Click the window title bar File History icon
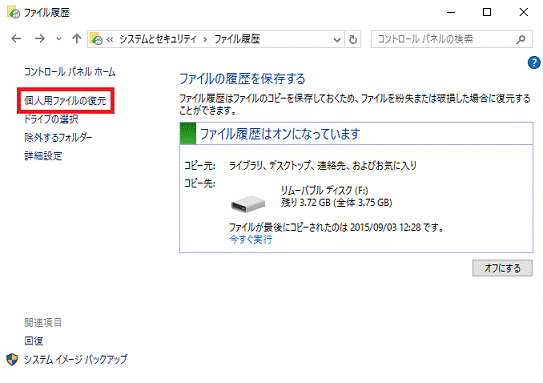The image size is (543, 383). click(x=13, y=12)
